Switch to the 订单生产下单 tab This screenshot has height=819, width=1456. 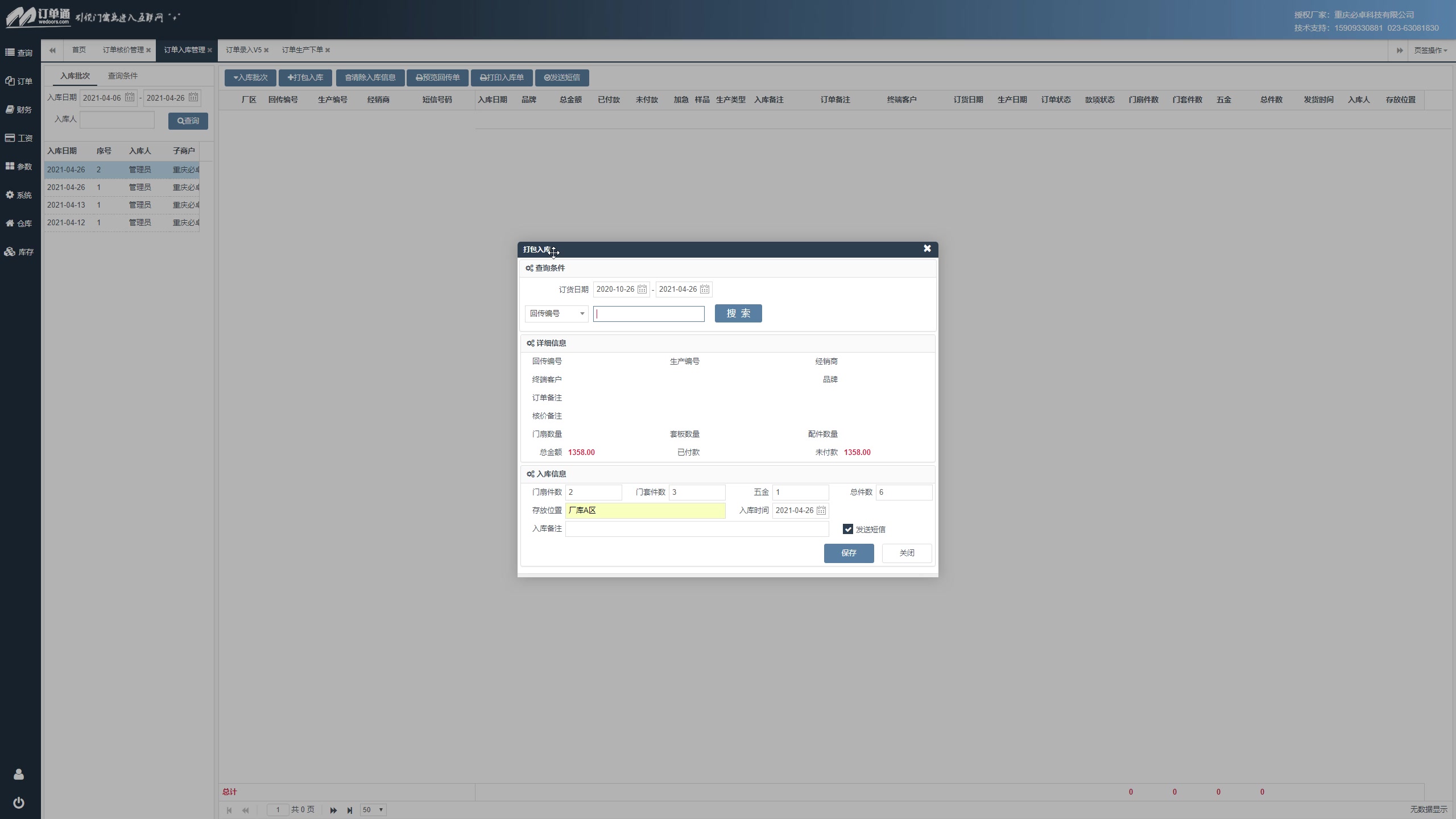pyautogui.click(x=303, y=50)
